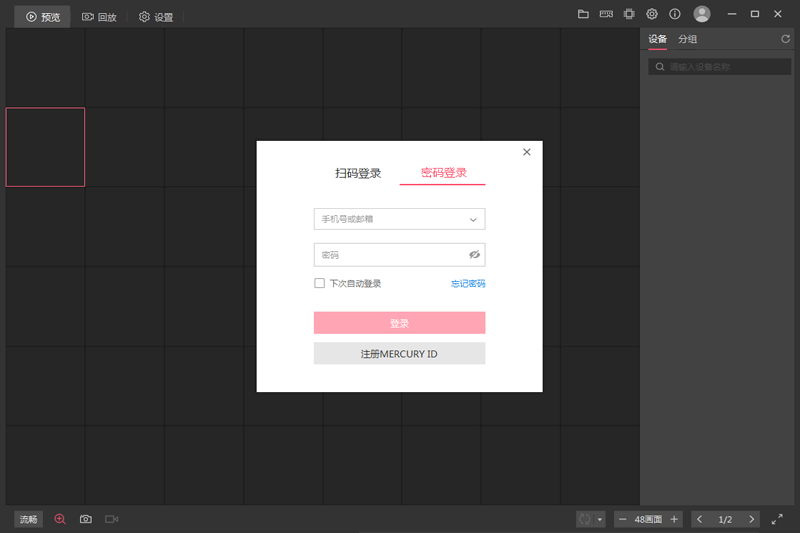Go to the next page arrow

tap(751, 519)
